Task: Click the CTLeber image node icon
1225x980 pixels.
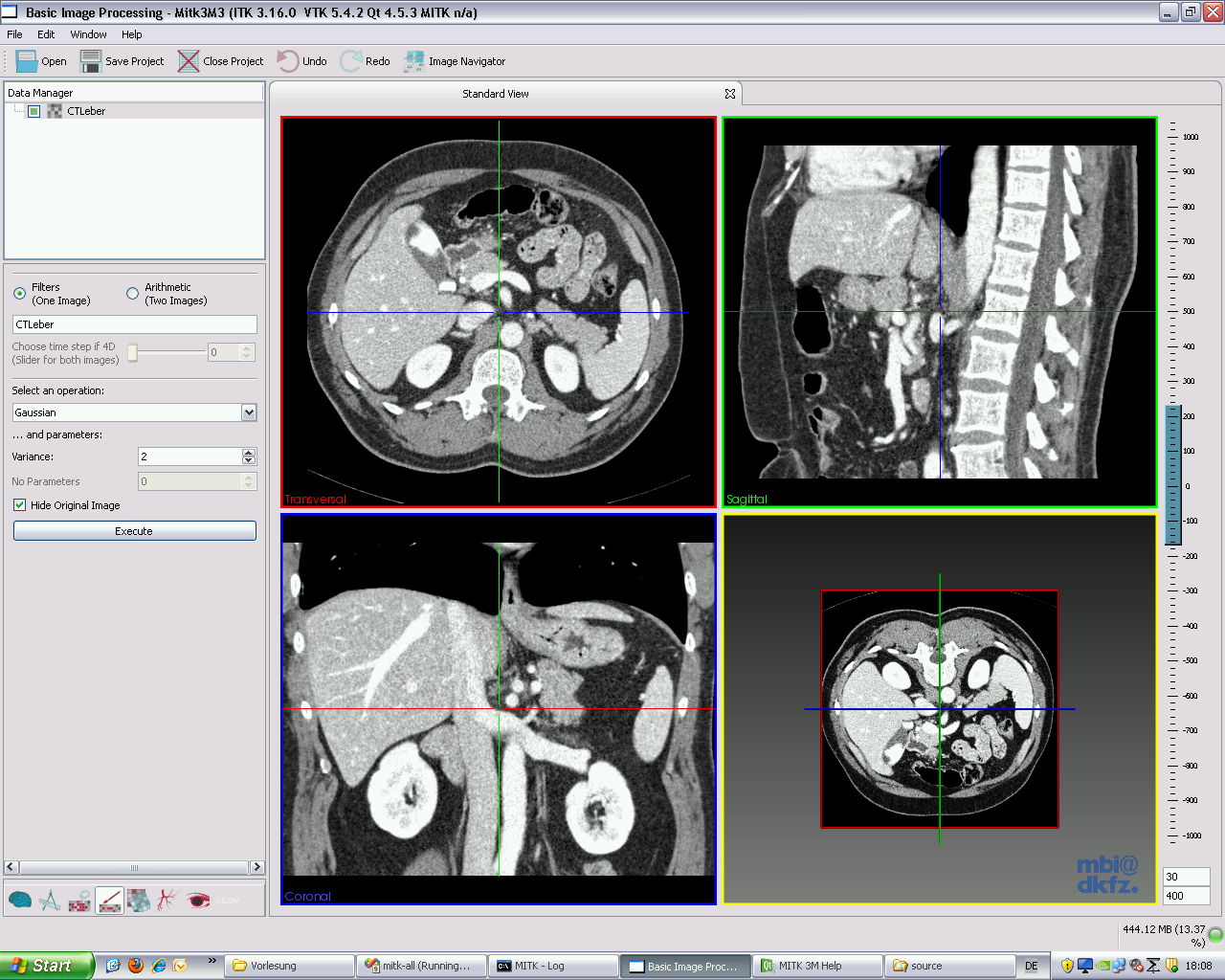Action: coord(55,111)
